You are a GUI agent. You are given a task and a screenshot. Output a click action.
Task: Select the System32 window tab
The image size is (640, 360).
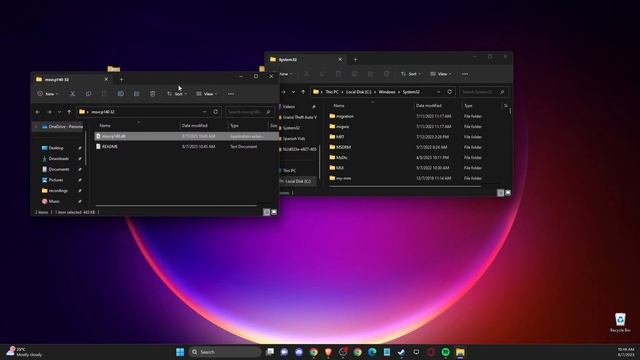click(306, 60)
